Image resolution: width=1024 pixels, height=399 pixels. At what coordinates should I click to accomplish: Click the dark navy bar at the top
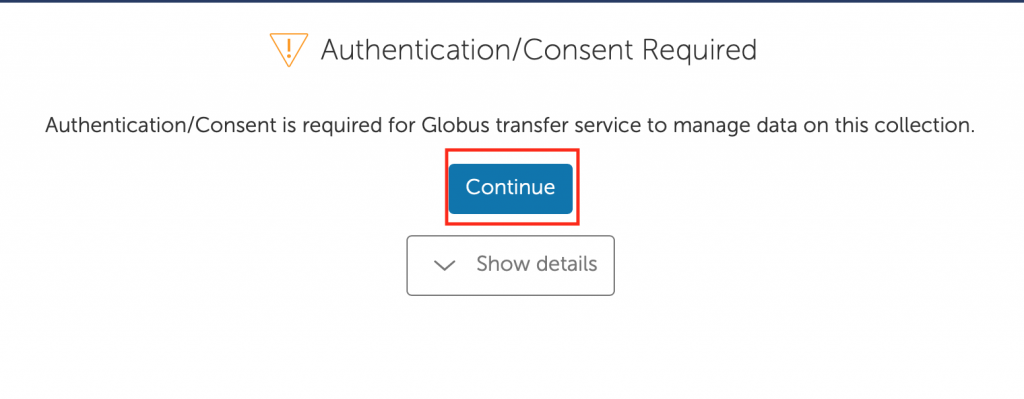click(512, 1)
